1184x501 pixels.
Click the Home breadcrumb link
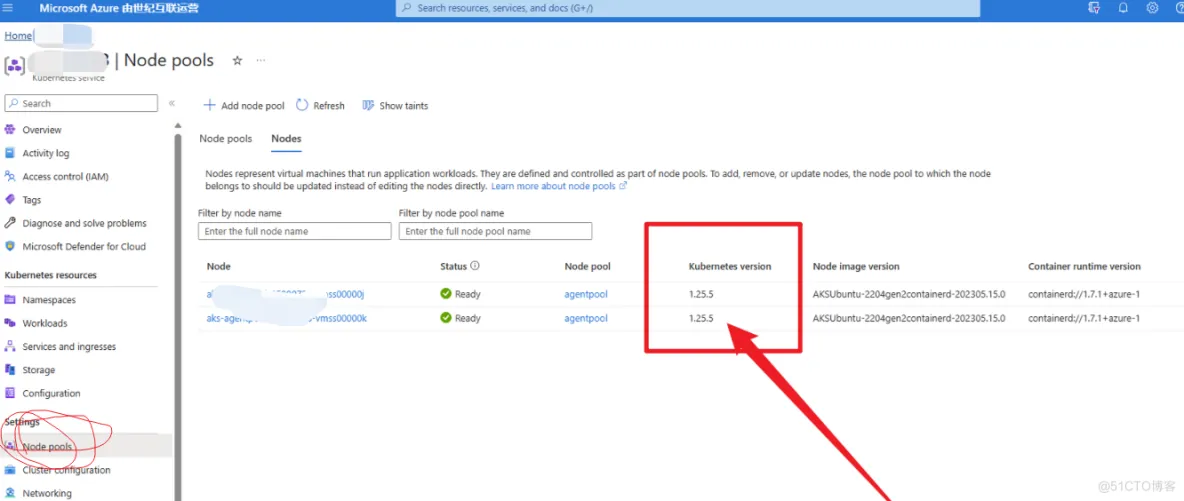pos(18,36)
